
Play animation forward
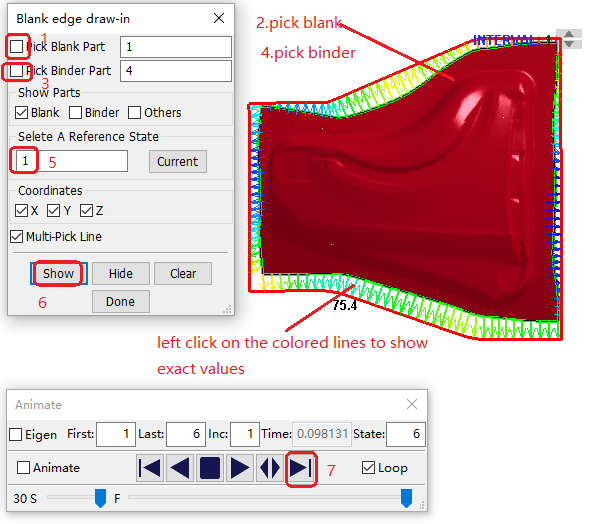tap(240, 468)
